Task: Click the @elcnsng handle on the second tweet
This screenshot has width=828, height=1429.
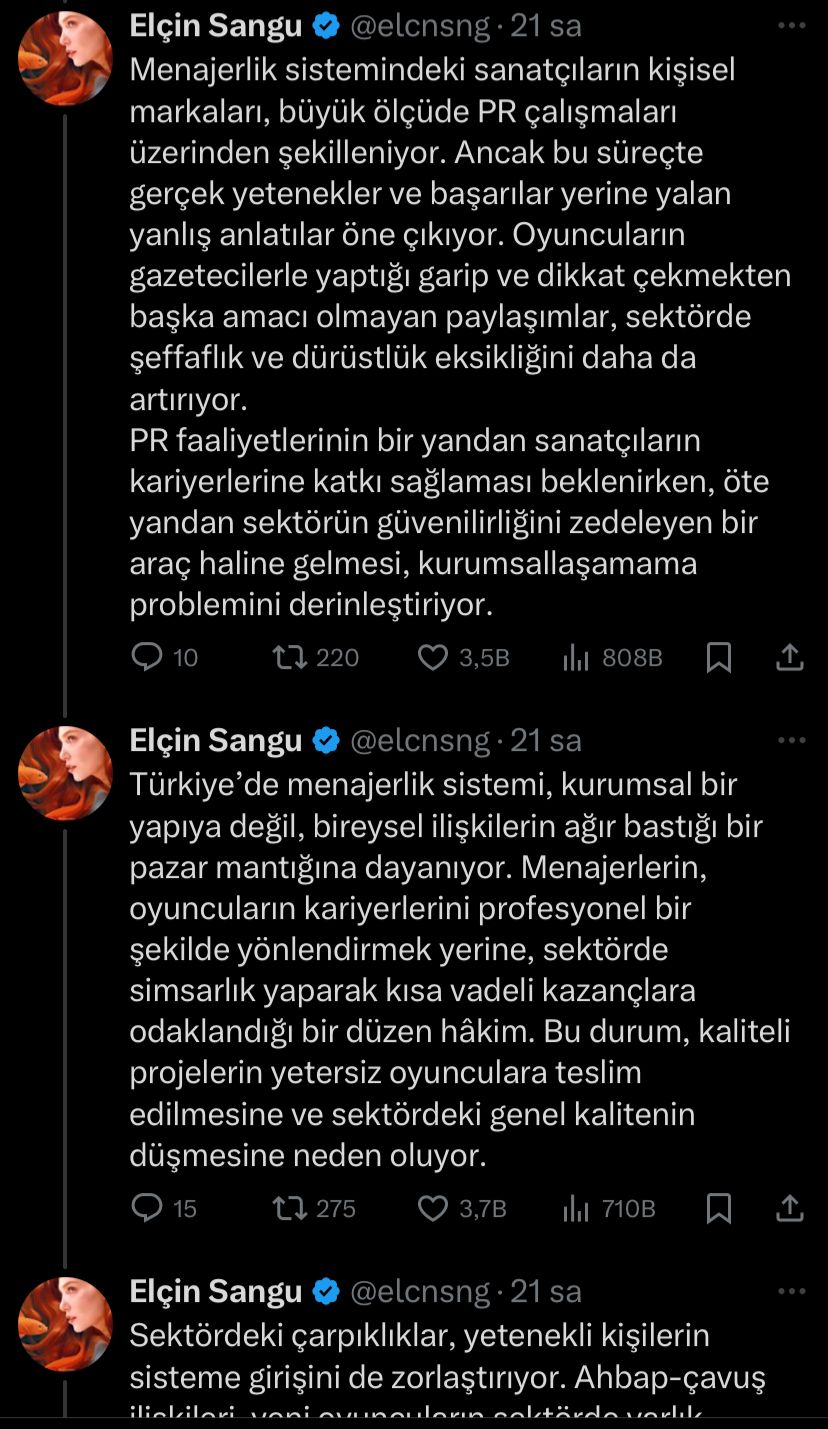Action: [420, 740]
